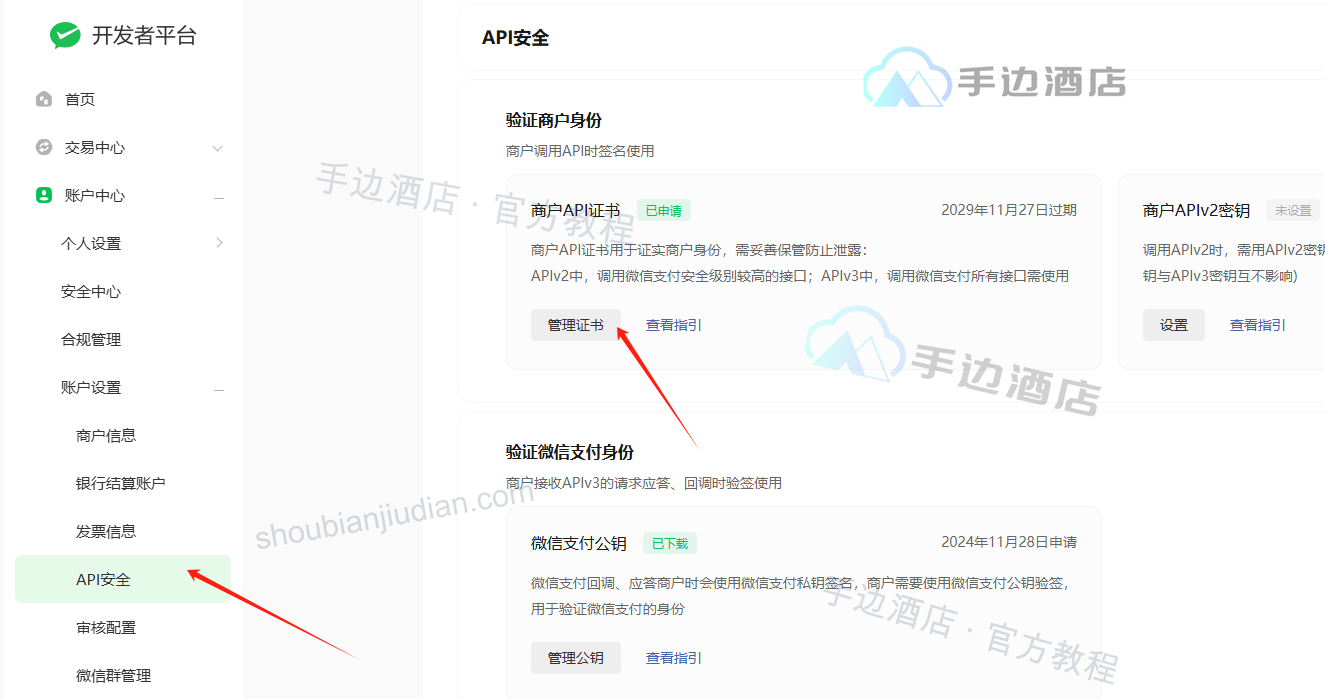Click 设置 button for APIv2密钥
The image size is (1325, 699).
click(x=1174, y=325)
